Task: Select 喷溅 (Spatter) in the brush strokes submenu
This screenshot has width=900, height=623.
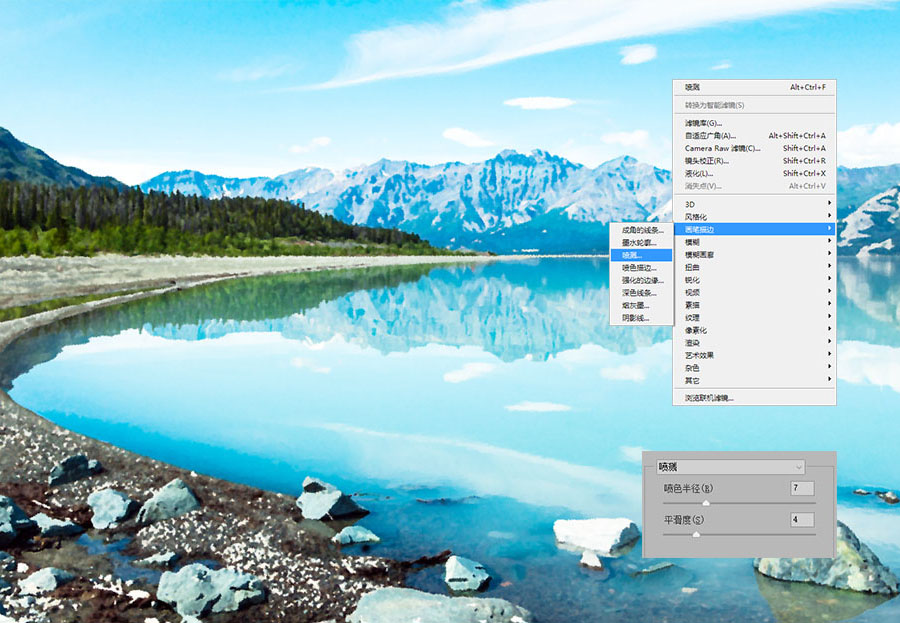Action: click(x=641, y=255)
